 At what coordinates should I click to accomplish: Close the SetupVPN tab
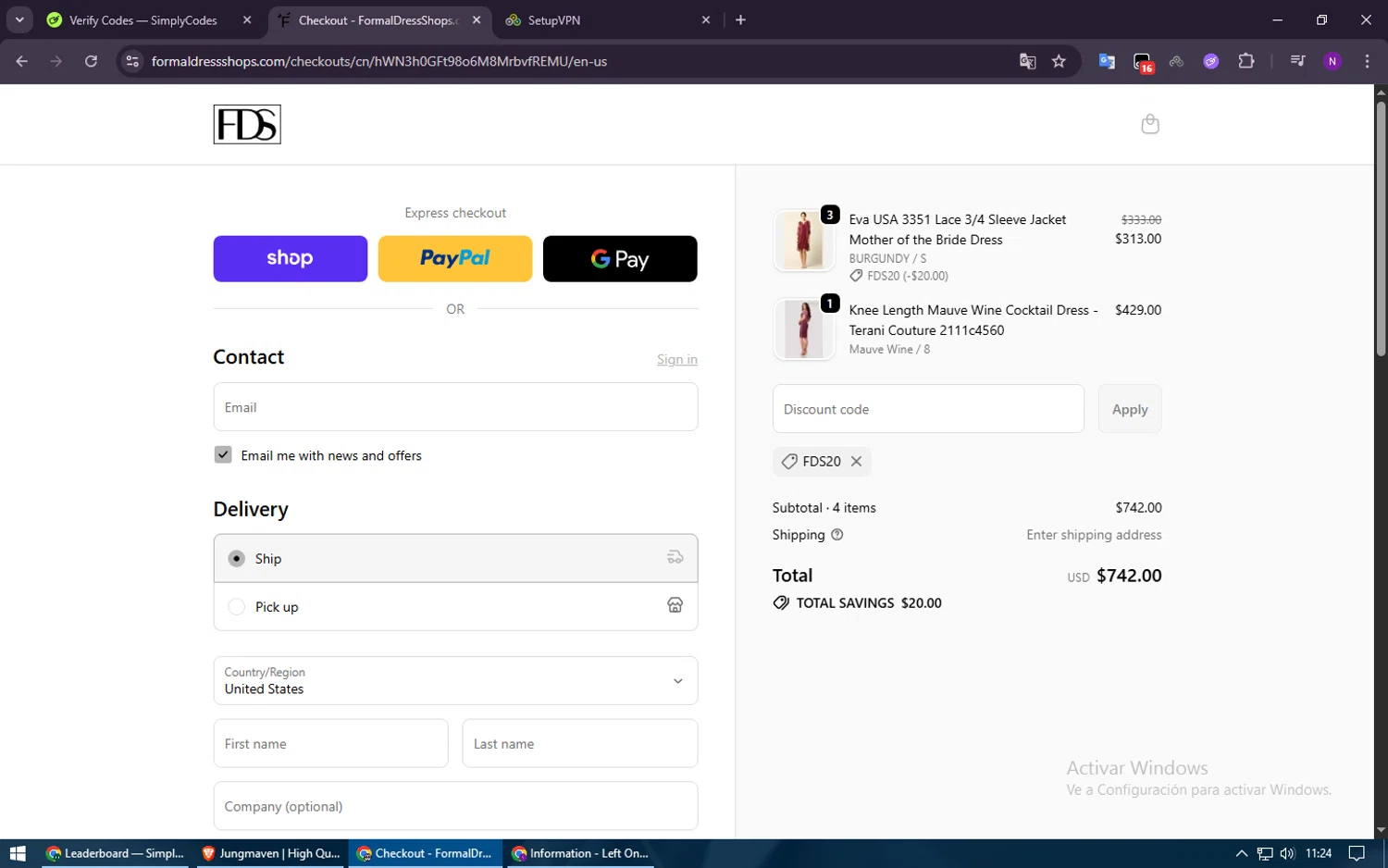click(x=706, y=19)
